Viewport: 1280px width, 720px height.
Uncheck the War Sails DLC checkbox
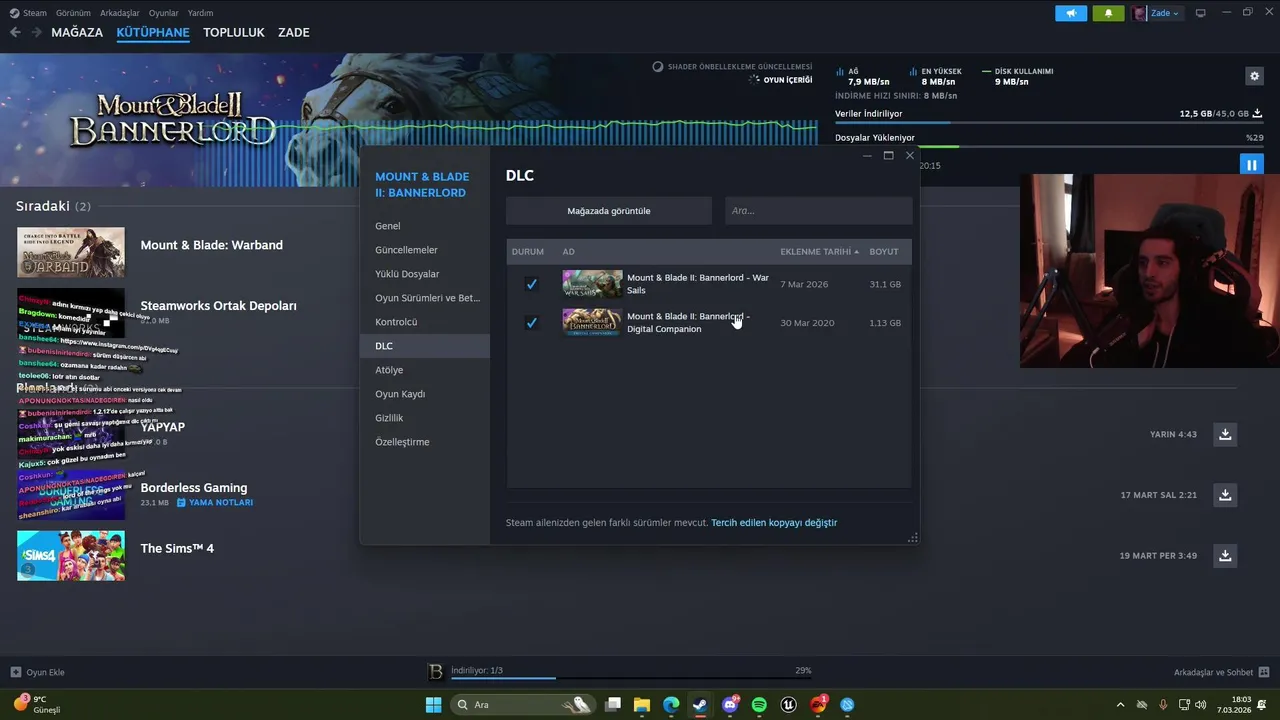[531, 284]
